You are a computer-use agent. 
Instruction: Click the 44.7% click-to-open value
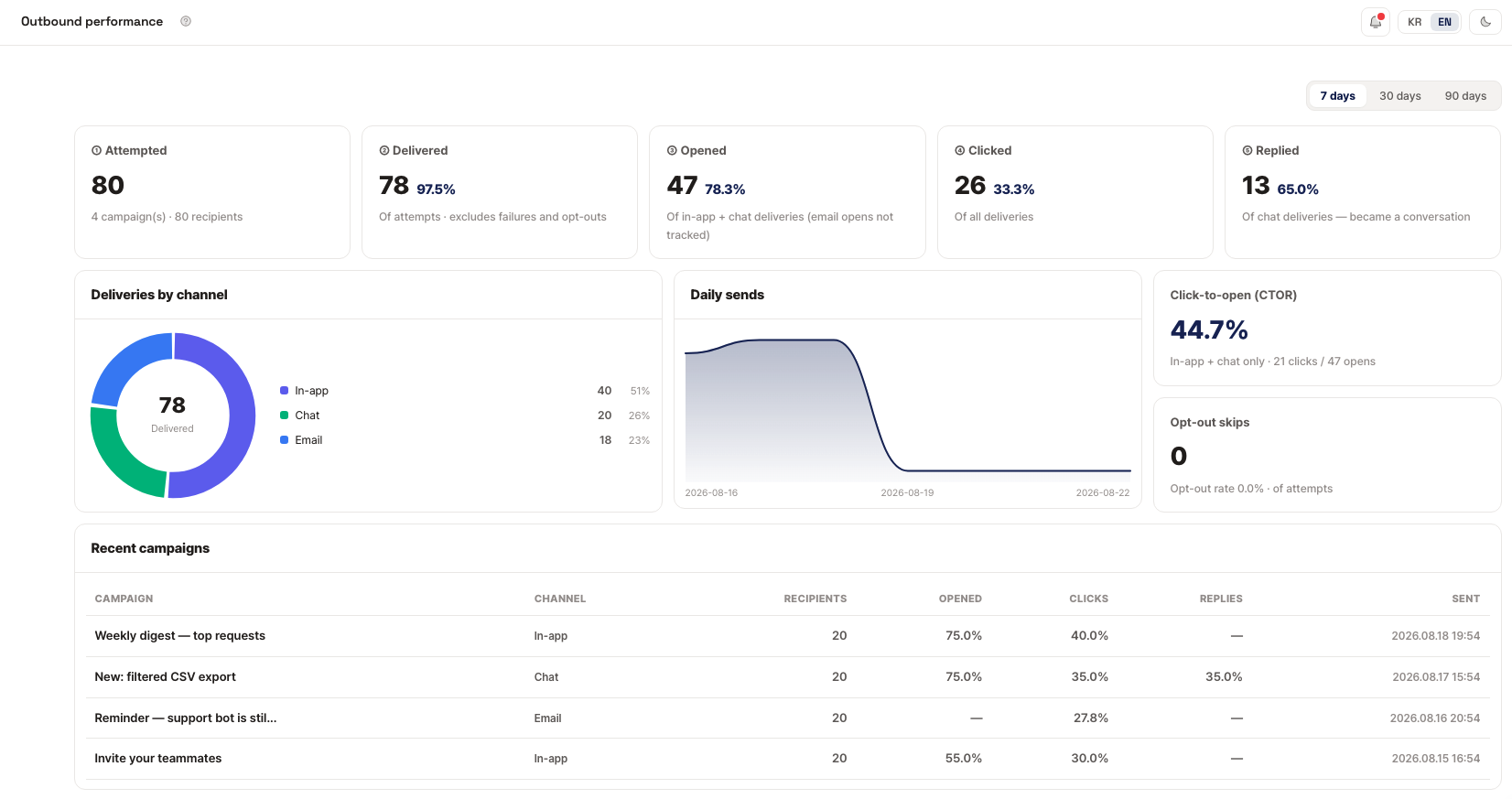coord(1209,329)
